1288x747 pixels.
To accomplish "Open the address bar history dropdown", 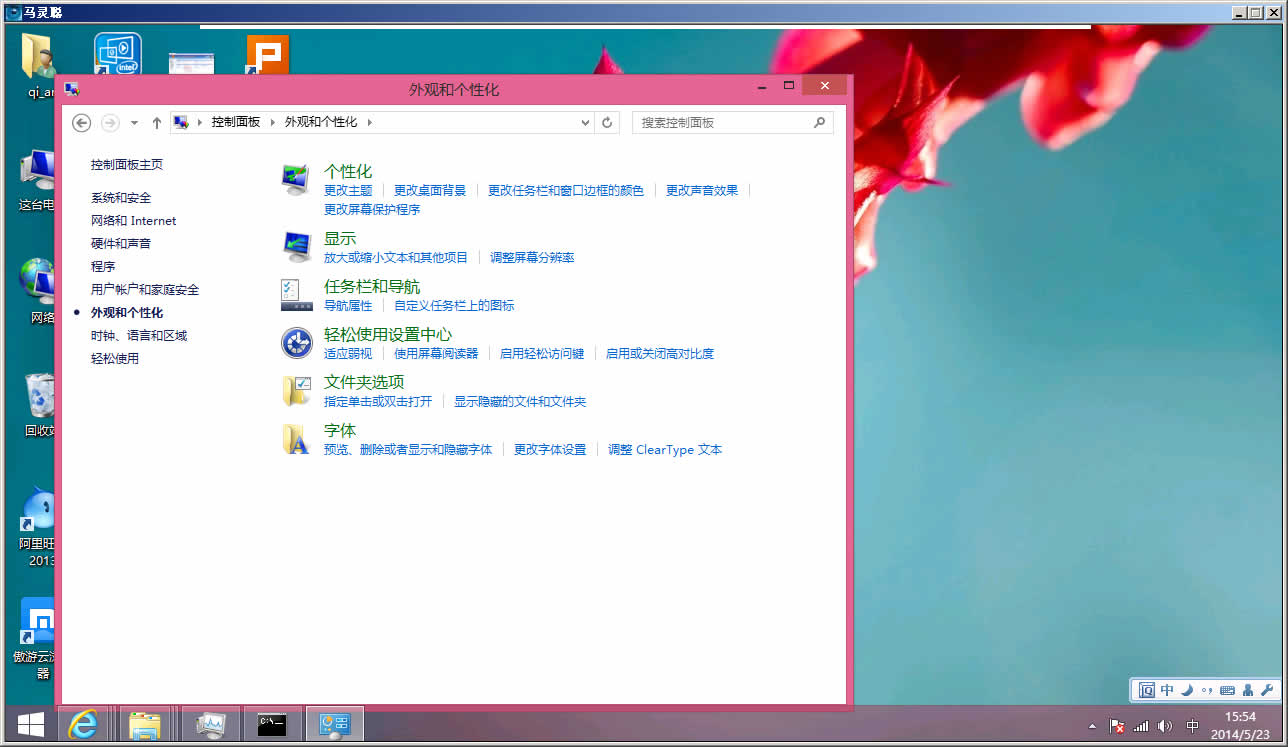I will point(586,122).
